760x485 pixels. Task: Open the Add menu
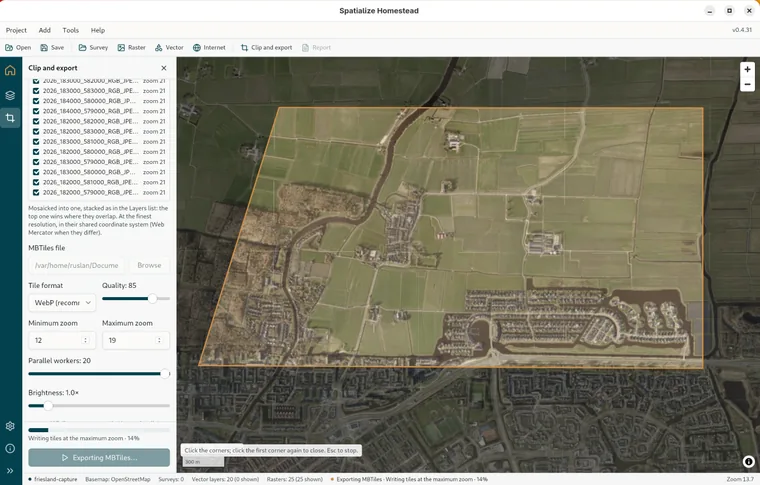pyautogui.click(x=45, y=30)
